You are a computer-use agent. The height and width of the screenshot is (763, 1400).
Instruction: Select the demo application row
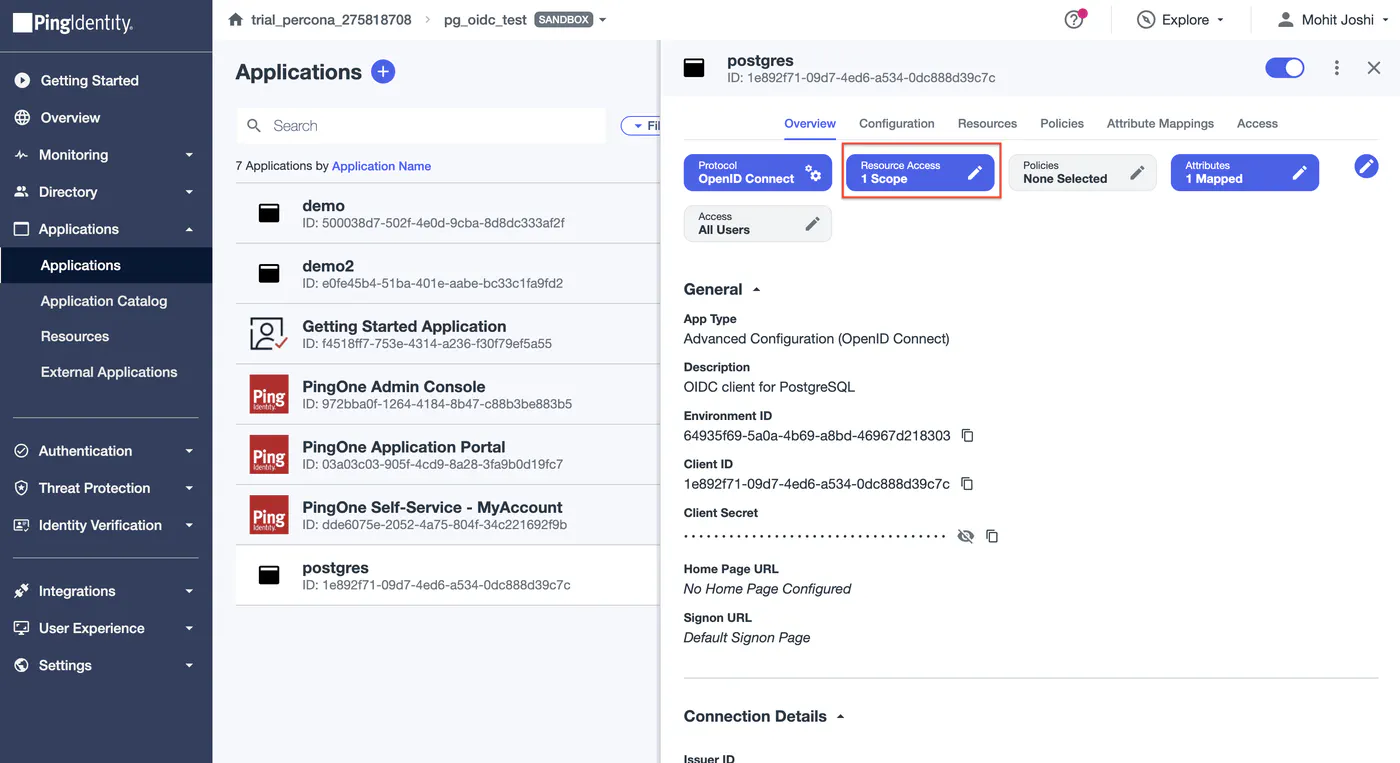pos(448,213)
